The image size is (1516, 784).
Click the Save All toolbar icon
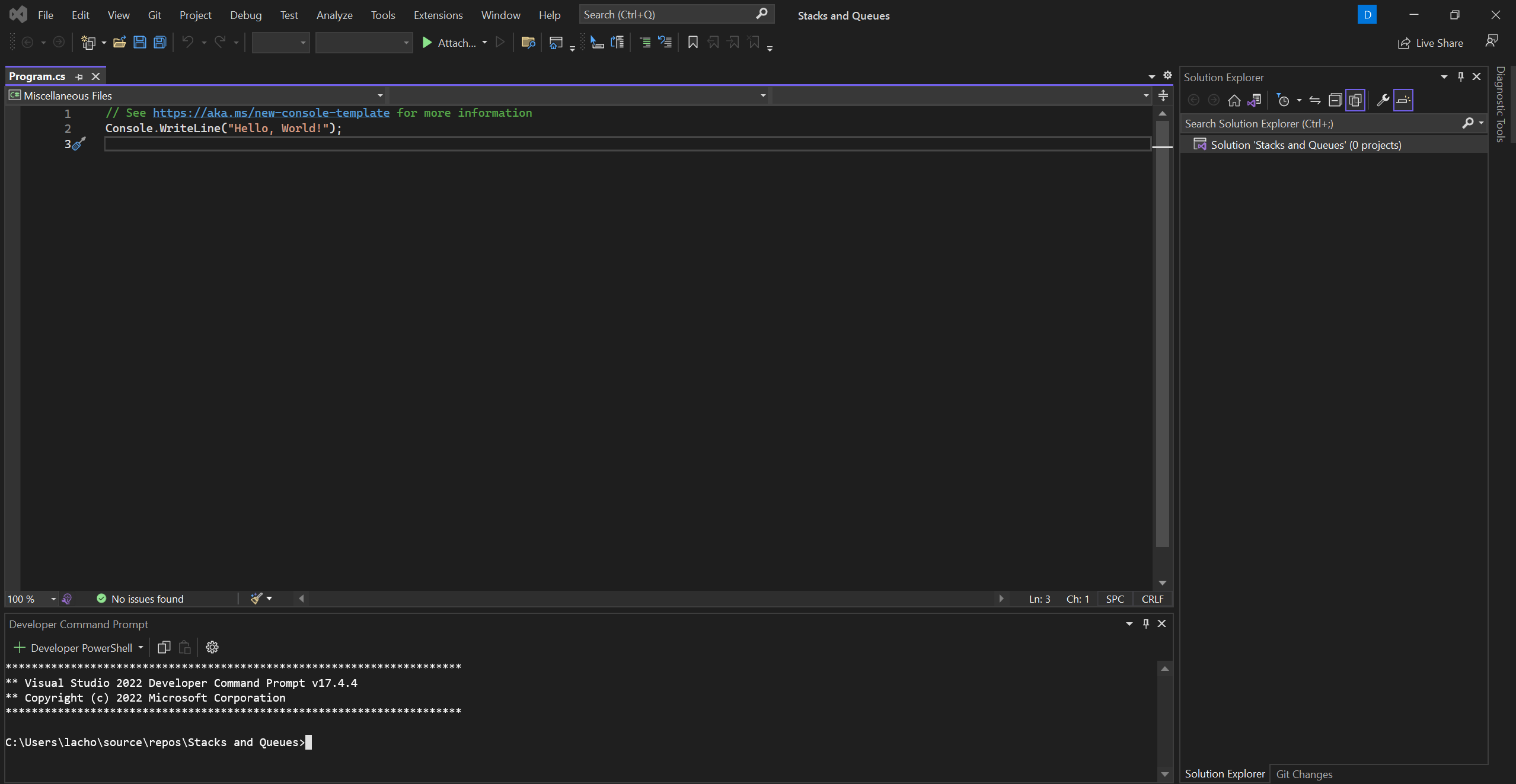point(159,42)
